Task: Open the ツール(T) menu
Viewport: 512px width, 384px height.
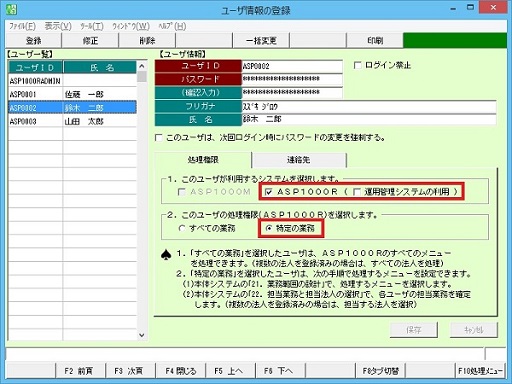Action: (92, 26)
